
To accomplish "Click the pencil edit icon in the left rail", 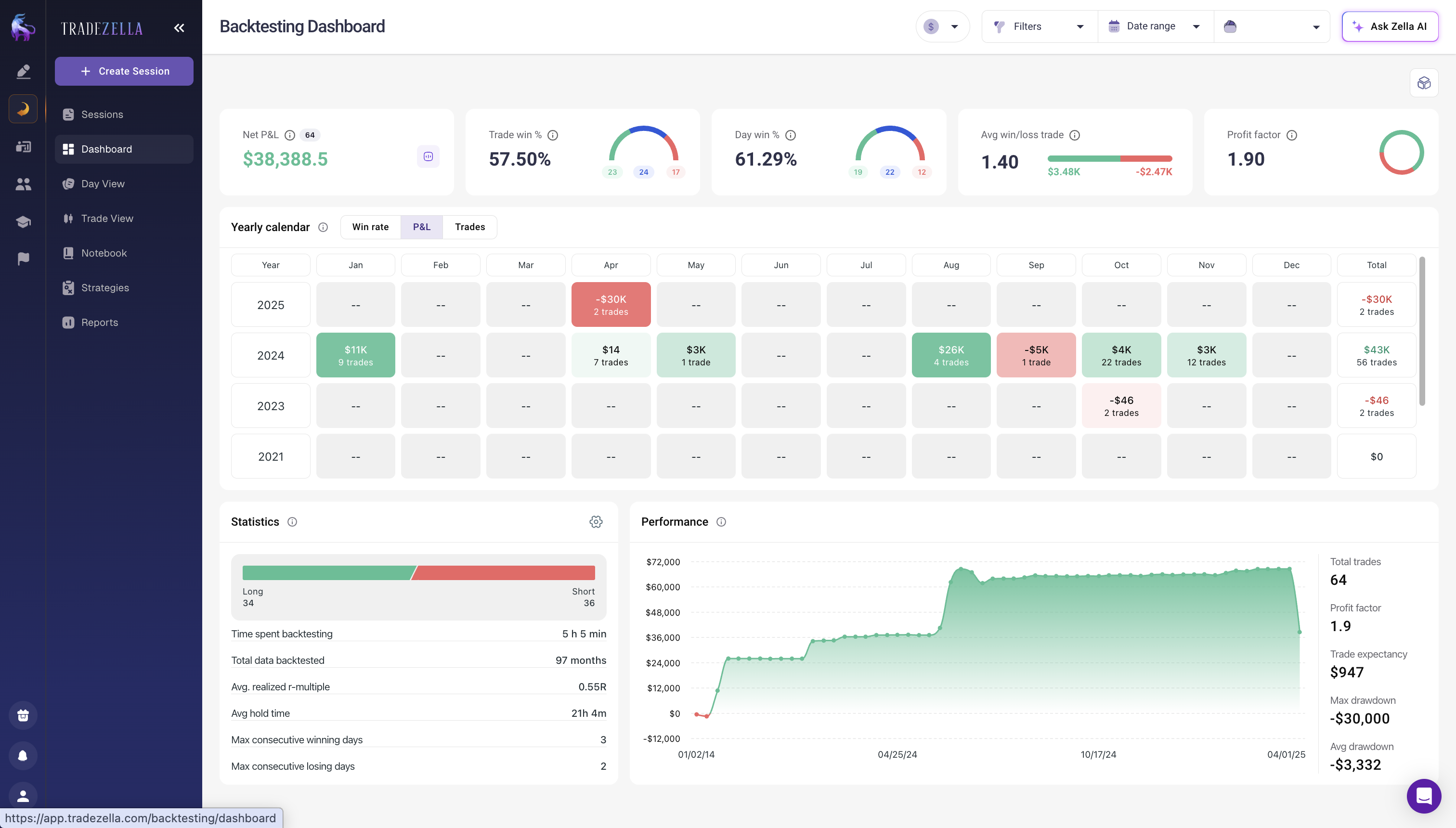I will point(23,71).
